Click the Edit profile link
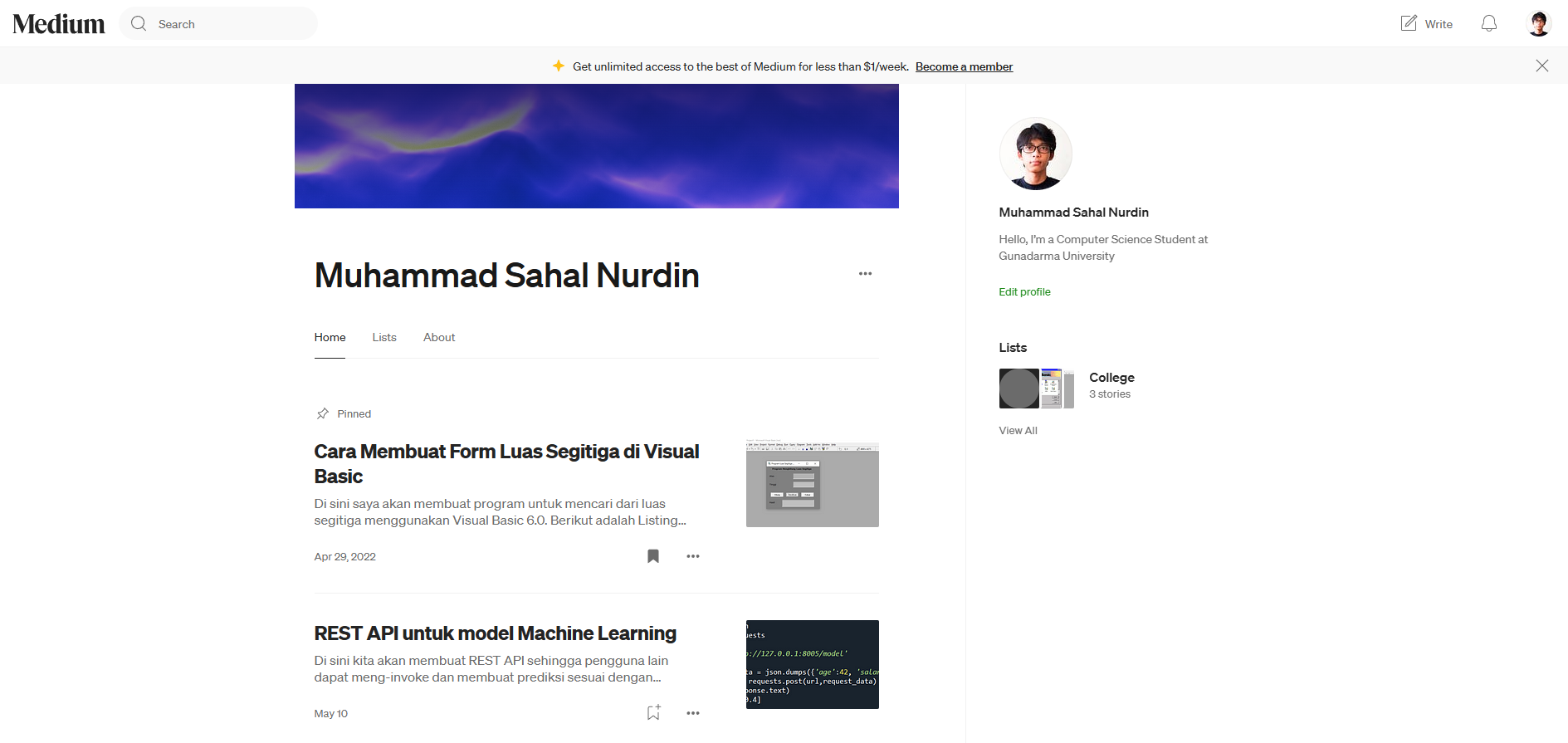The image size is (1568, 743). coord(1024,291)
